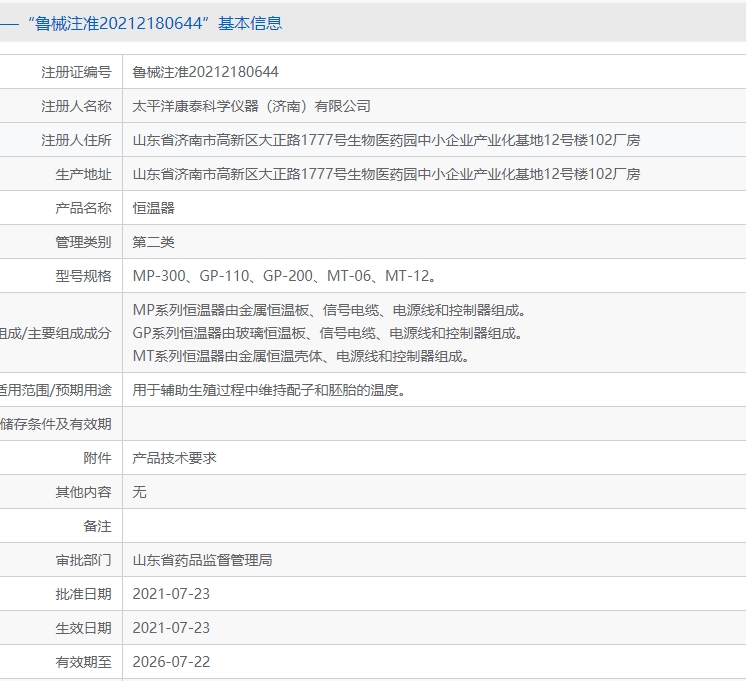Select the 审批部门 label
Image resolution: width=746 pixels, height=681 pixels.
(83, 560)
